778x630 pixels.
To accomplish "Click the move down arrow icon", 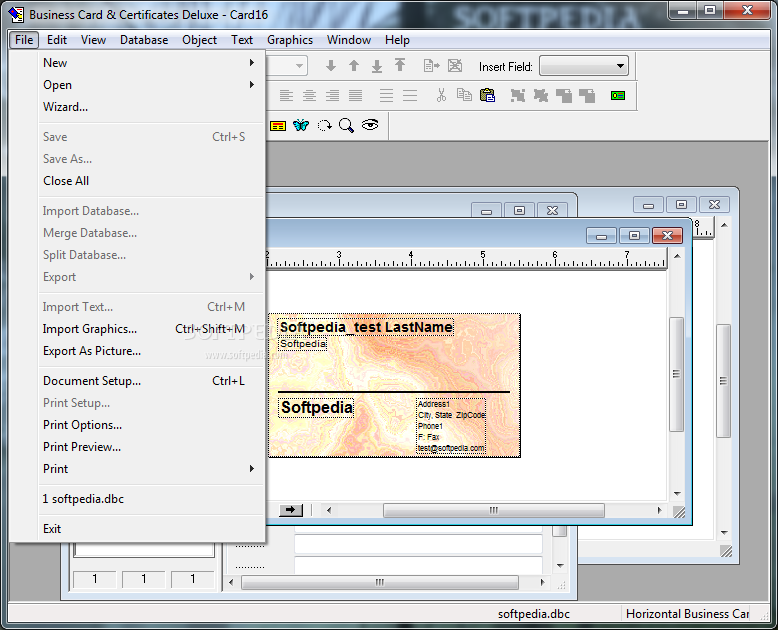I will click(331, 65).
